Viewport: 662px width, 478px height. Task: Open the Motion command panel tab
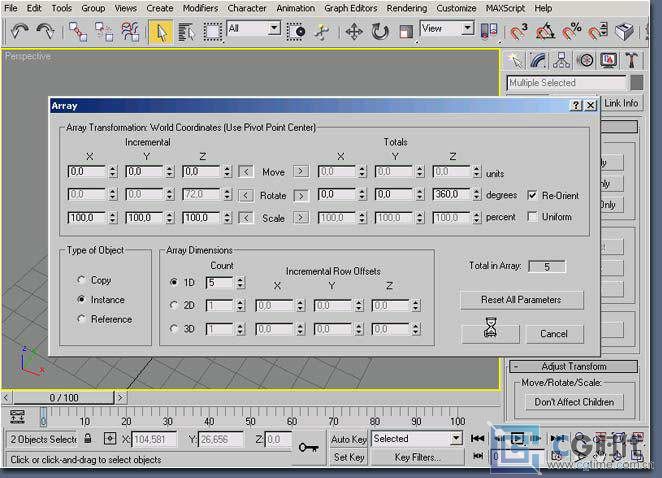click(x=585, y=61)
